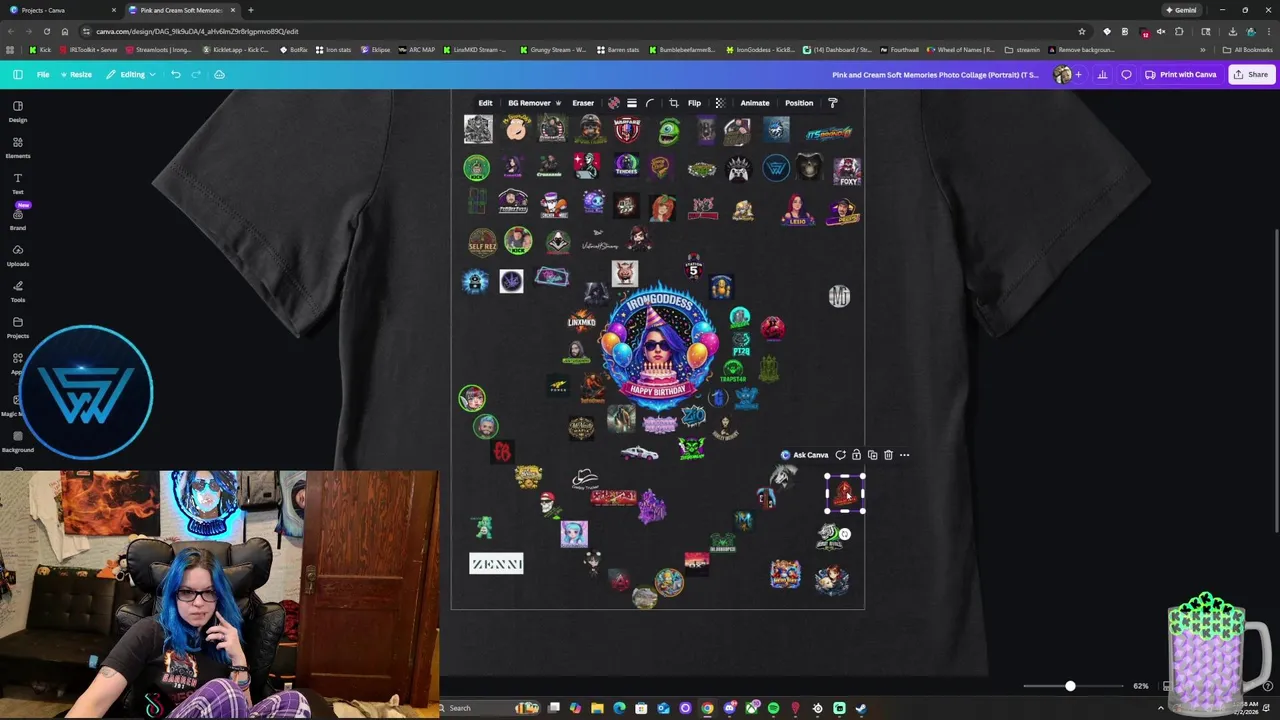Screen dimensions: 1280x720
Task: Open Spotify from the taskbar
Action: (x=773, y=708)
